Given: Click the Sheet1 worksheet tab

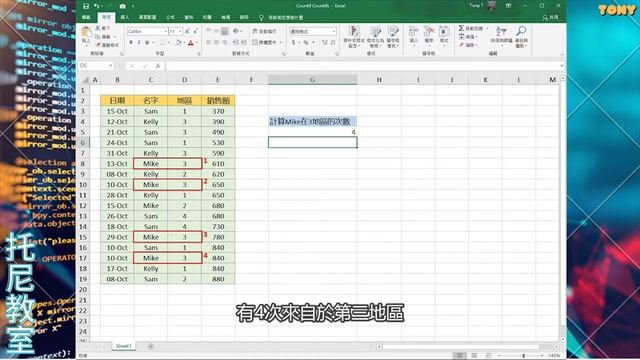Looking at the screenshot, I should coord(123,346).
